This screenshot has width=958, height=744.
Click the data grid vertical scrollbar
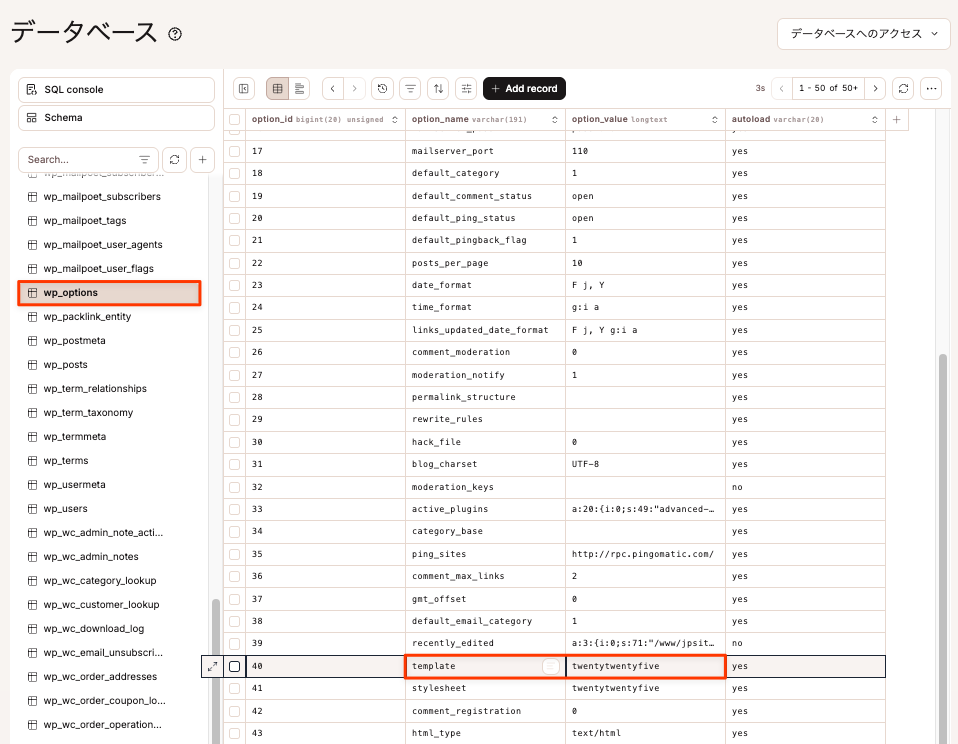click(943, 549)
